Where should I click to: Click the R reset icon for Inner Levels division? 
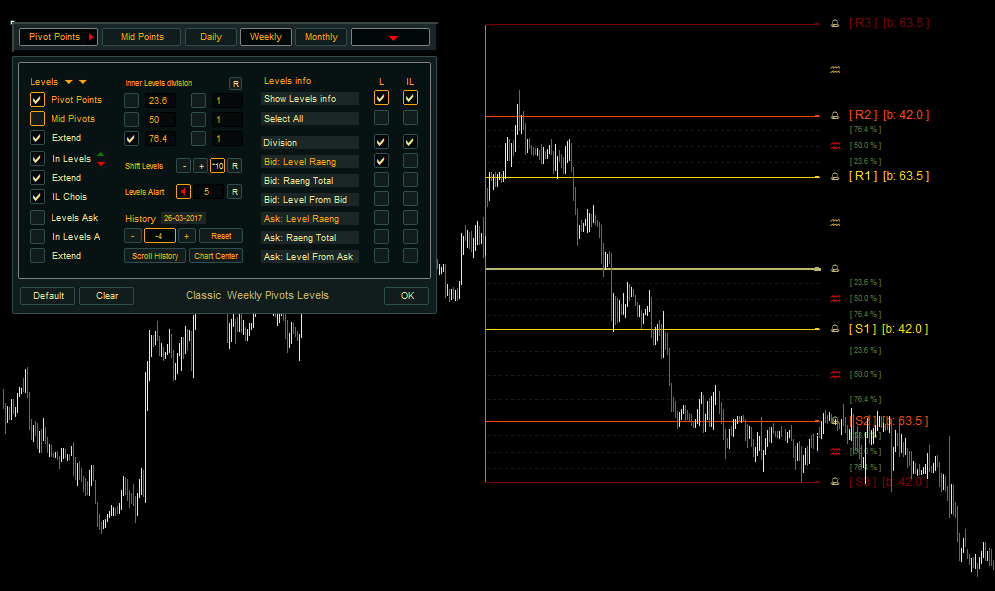point(235,83)
